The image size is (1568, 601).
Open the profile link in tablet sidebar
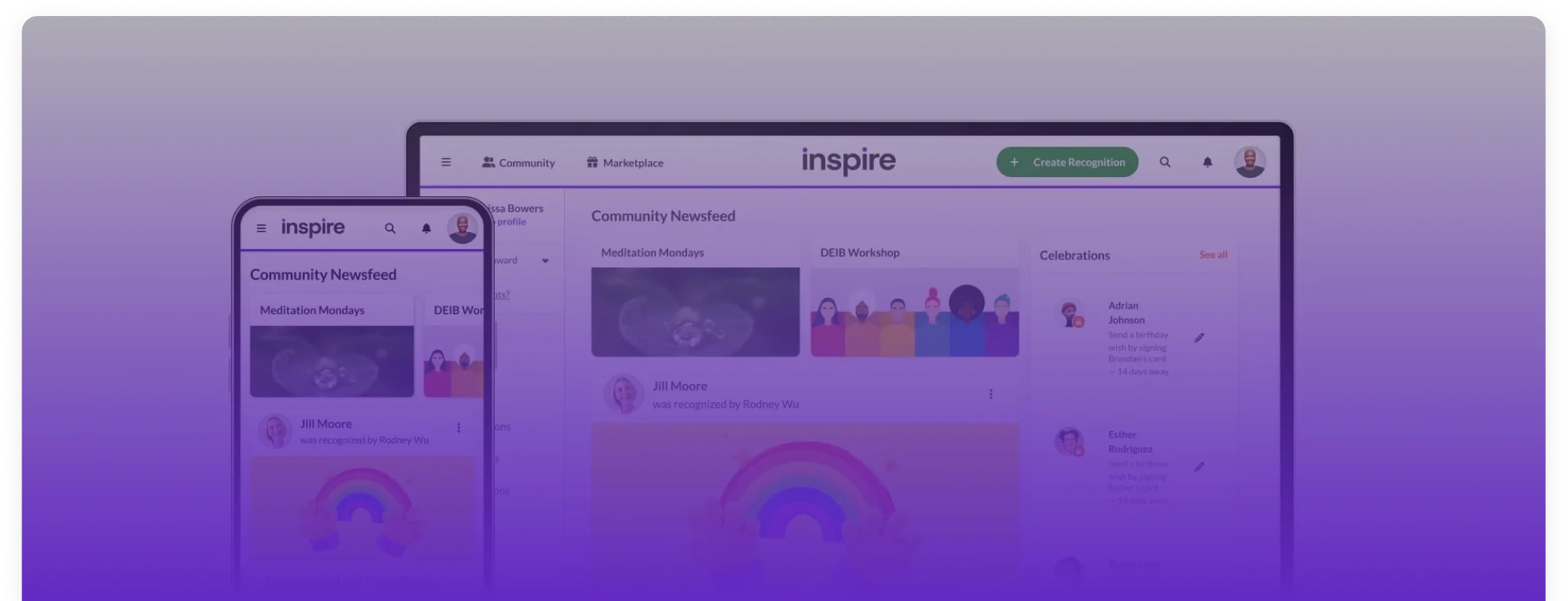click(511, 221)
